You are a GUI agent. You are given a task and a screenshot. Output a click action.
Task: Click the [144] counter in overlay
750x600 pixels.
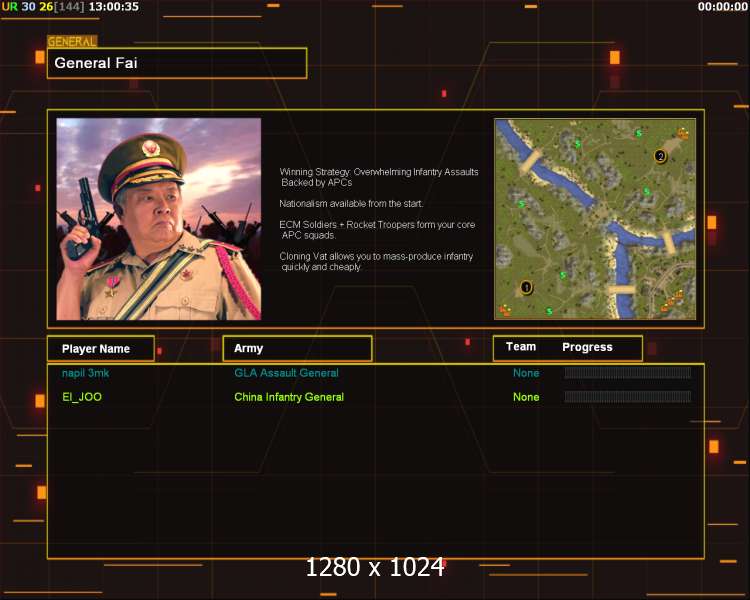click(x=69, y=7)
